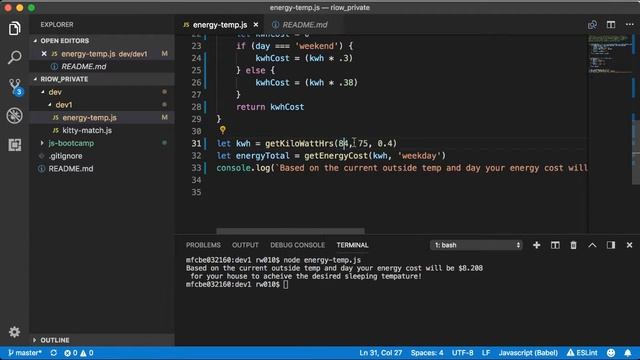640x360 pixels.
Task: Expand the OUTLINE section
Action: (55, 340)
